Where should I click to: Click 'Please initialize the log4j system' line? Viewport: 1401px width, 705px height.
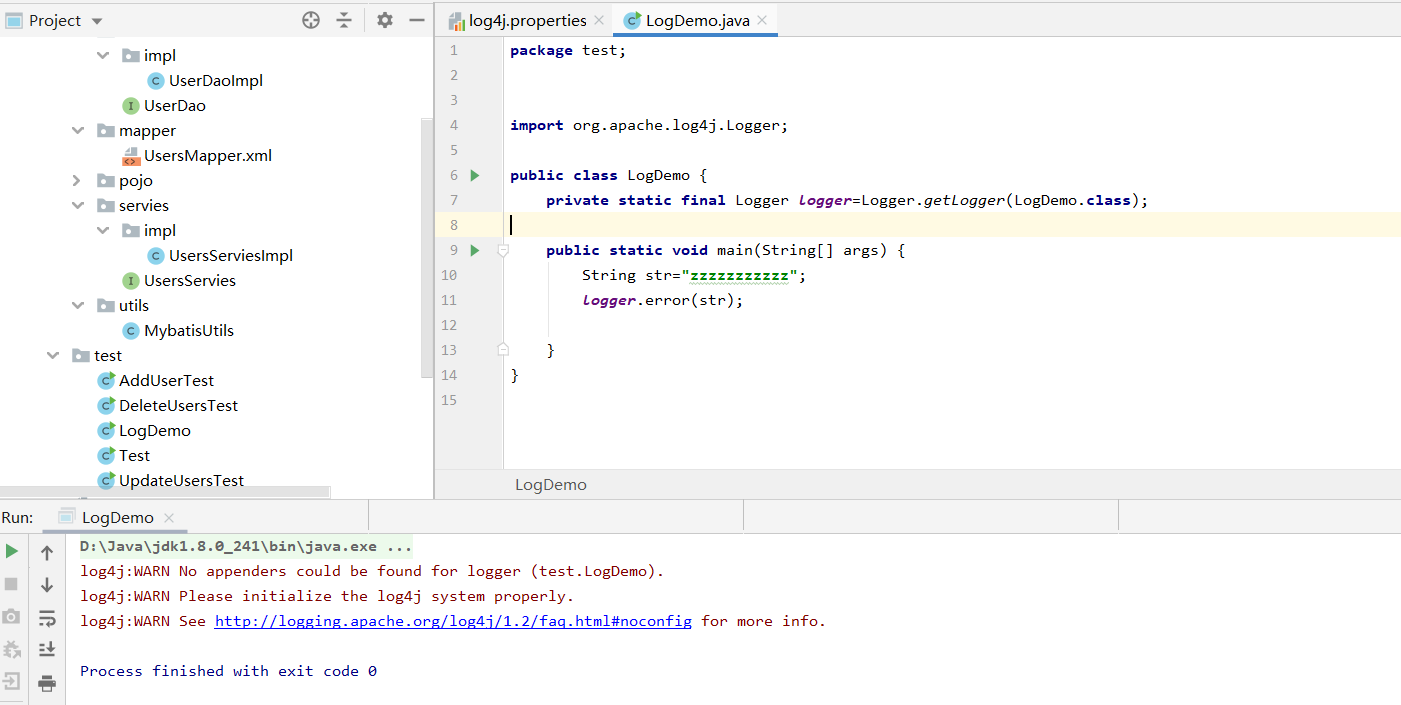click(327, 596)
